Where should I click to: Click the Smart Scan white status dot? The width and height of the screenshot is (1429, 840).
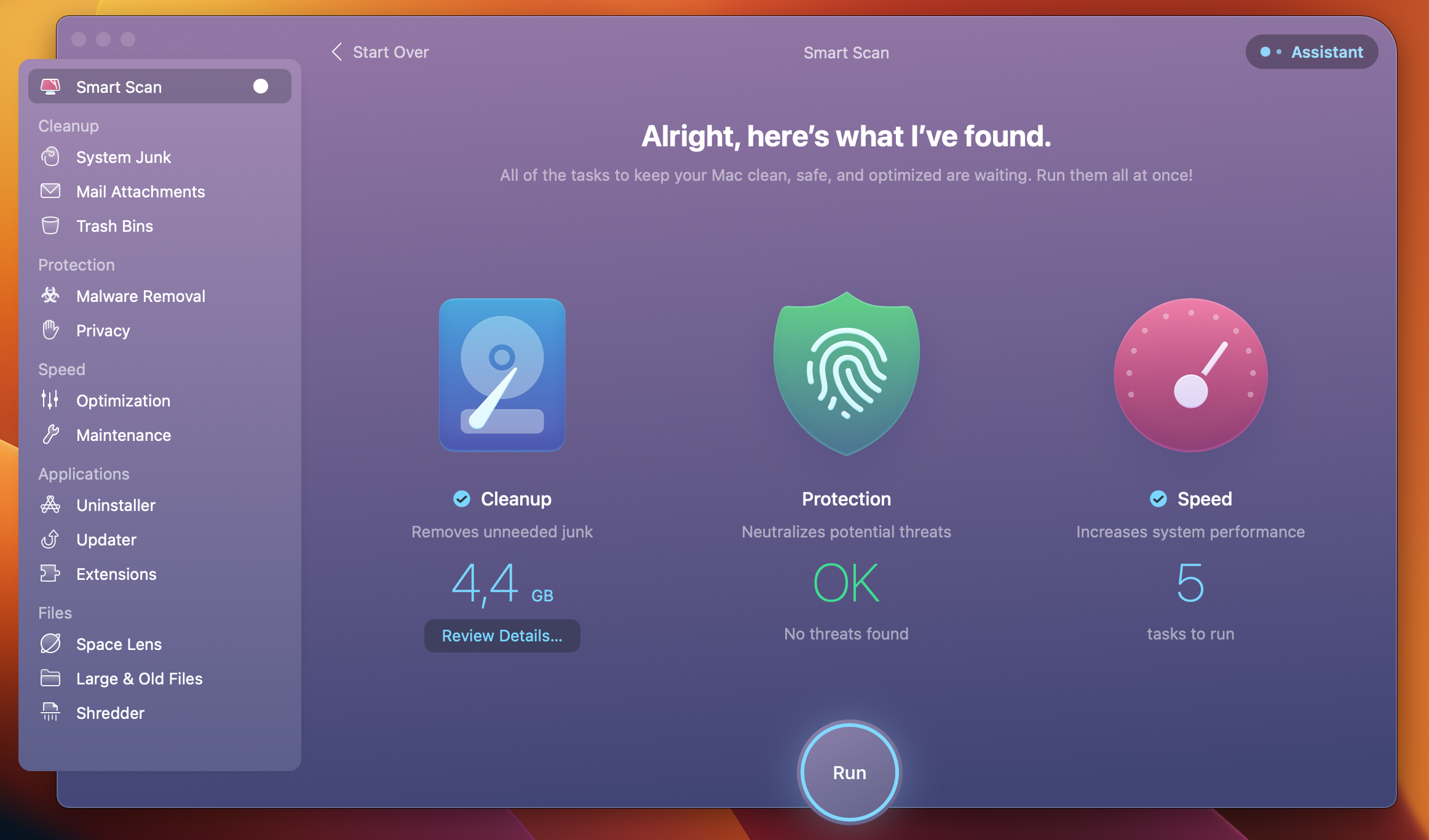261,87
